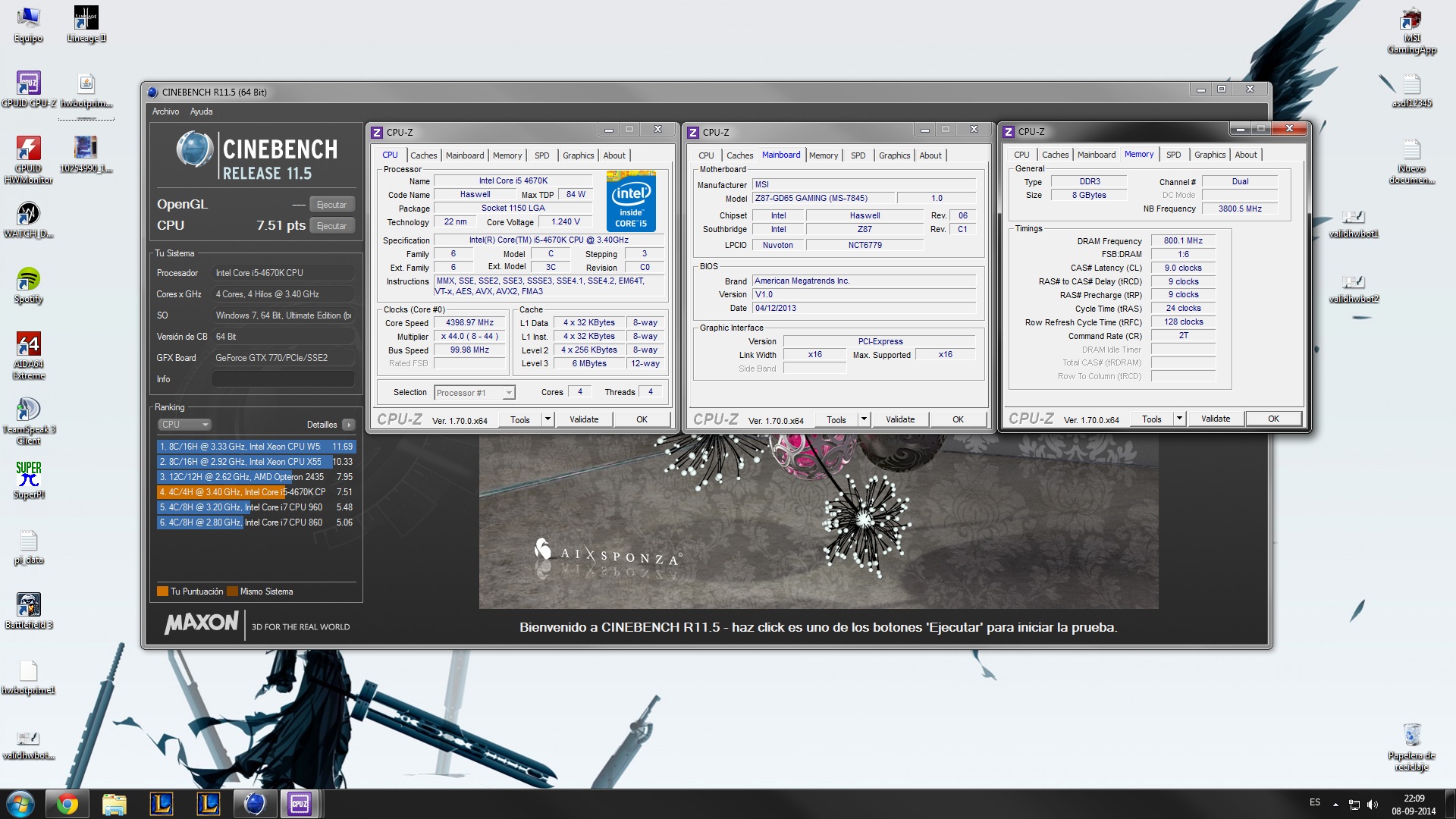1456x819 pixels.
Task: Click Validate in first CPU-Z window
Action: [584, 419]
